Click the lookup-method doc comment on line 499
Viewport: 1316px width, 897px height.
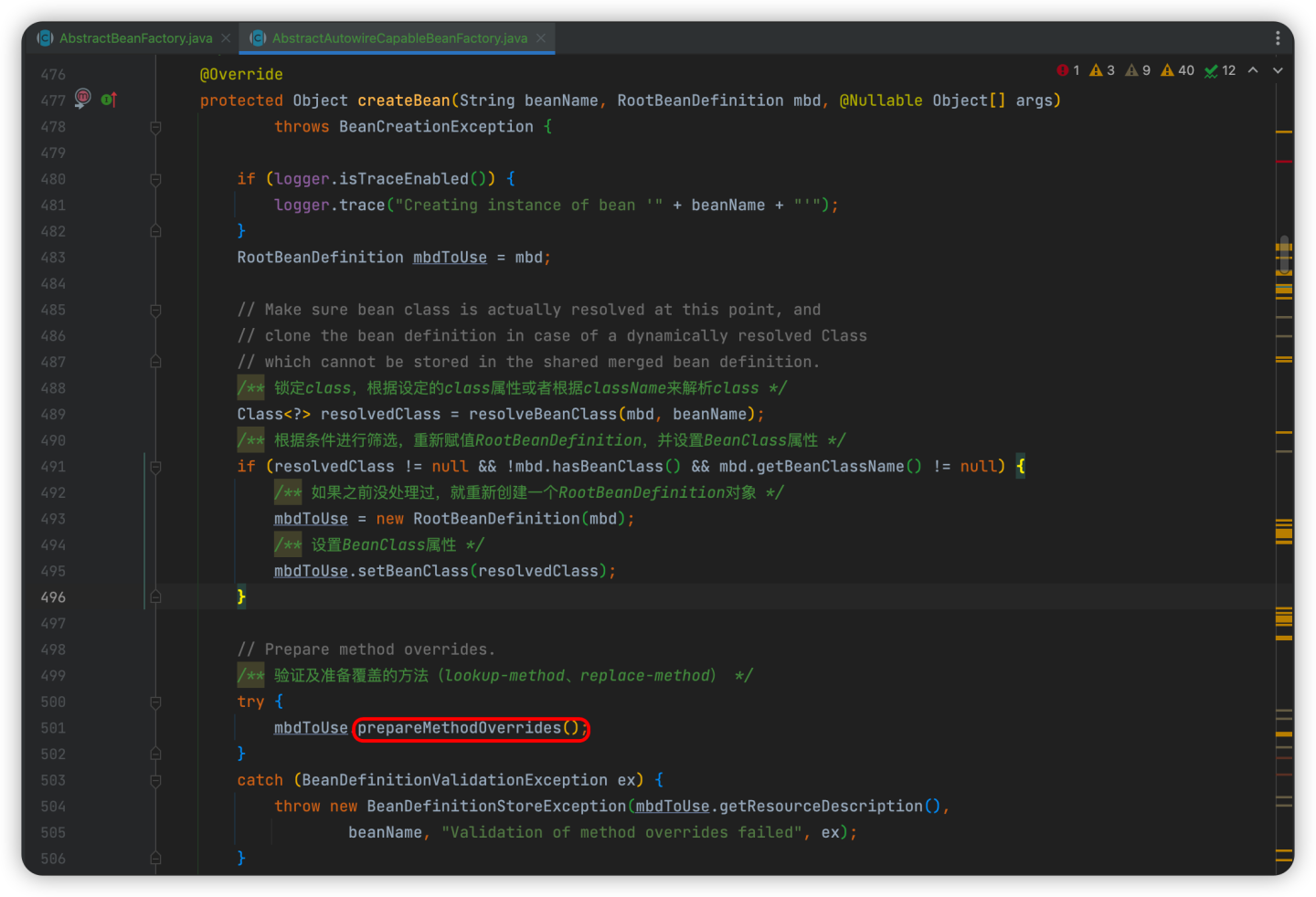click(x=495, y=676)
